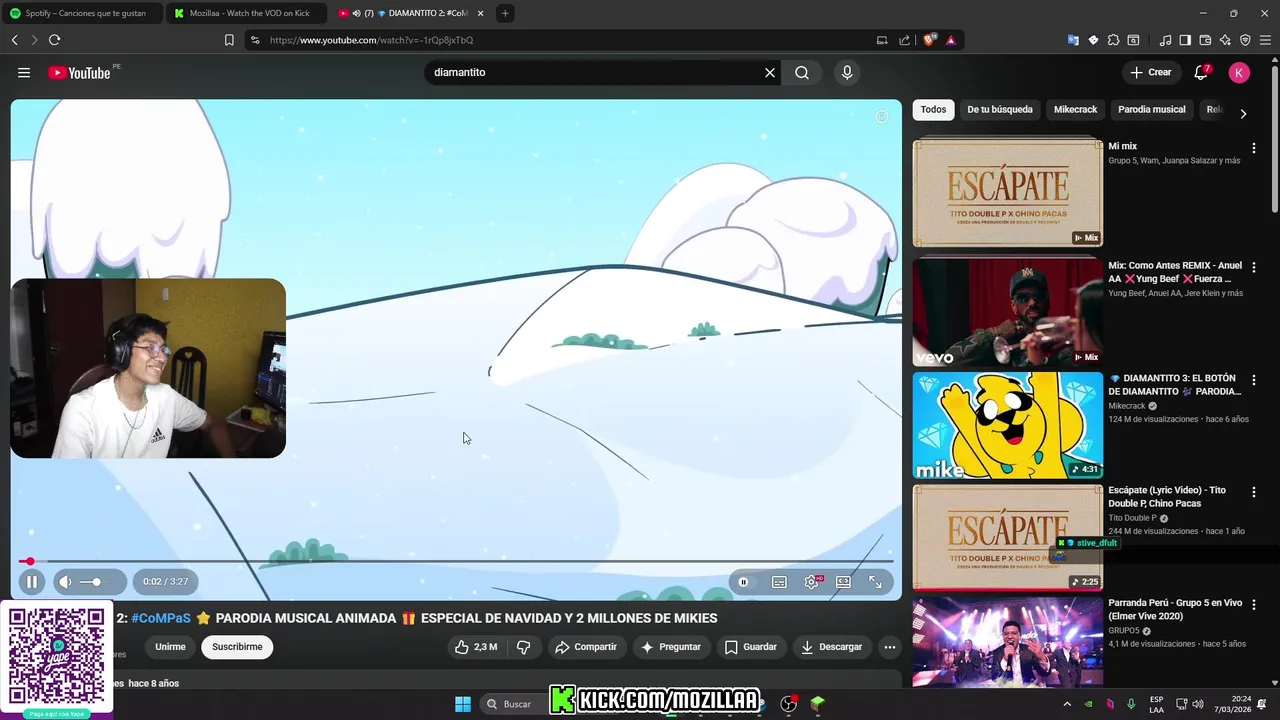Open a new browser tab
This screenshot has height=720, width=1280.
pos(505,13)
